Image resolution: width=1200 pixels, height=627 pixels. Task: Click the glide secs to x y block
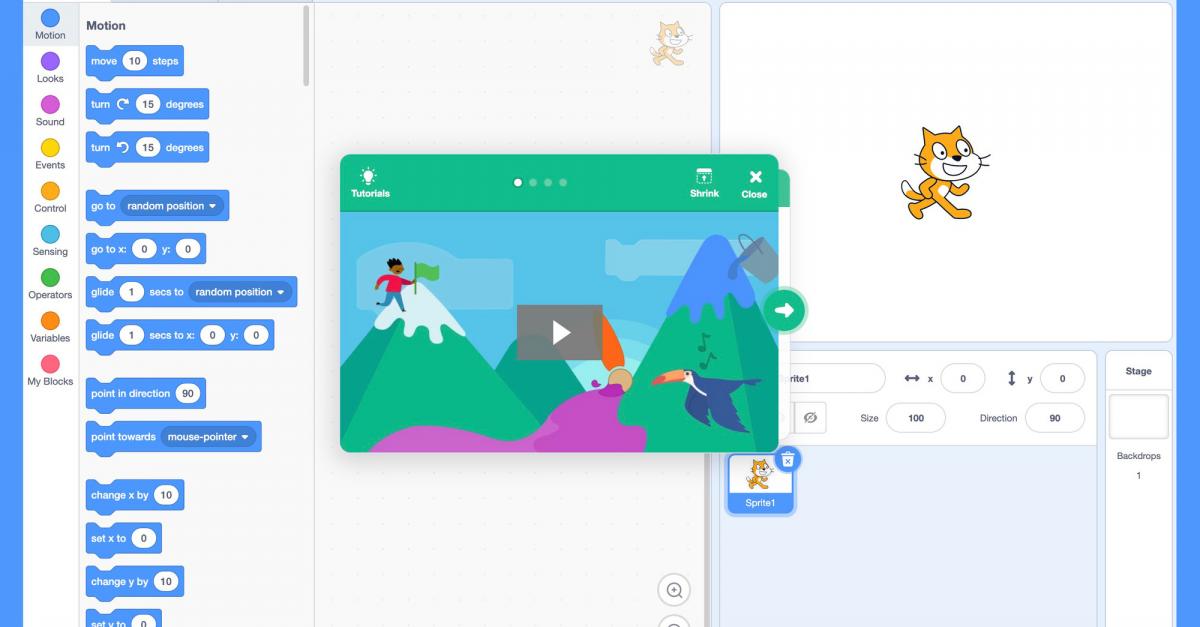click(x=180, y=335)
